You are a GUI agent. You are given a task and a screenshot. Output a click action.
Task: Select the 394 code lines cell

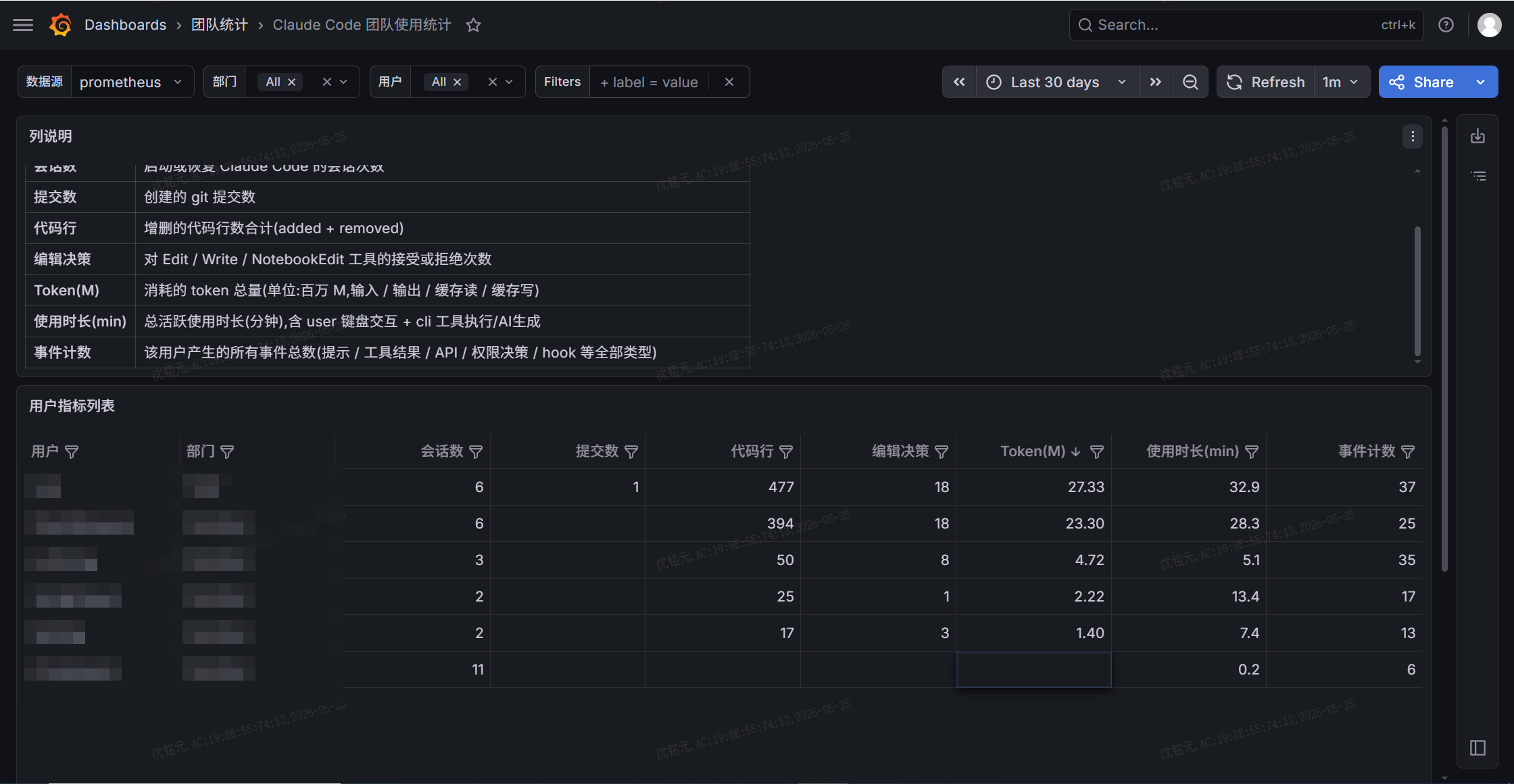(x=723, y=524)
